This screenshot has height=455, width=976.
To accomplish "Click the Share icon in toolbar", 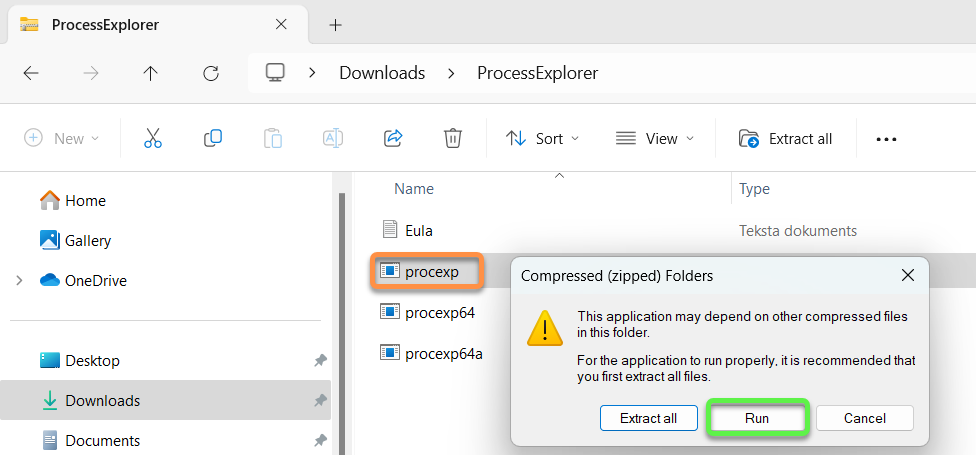I will (393, 138).
